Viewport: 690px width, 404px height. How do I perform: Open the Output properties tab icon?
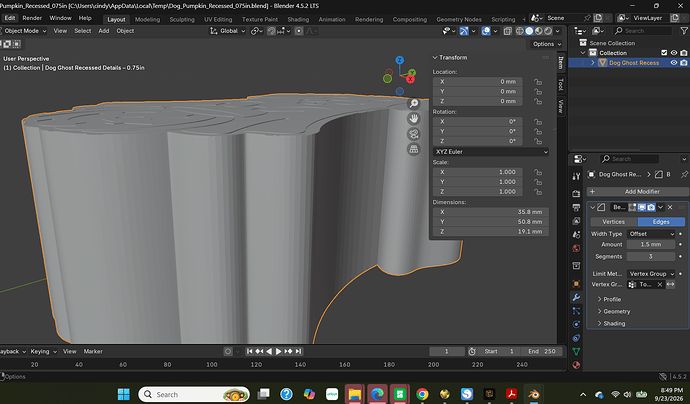[576, 207]
